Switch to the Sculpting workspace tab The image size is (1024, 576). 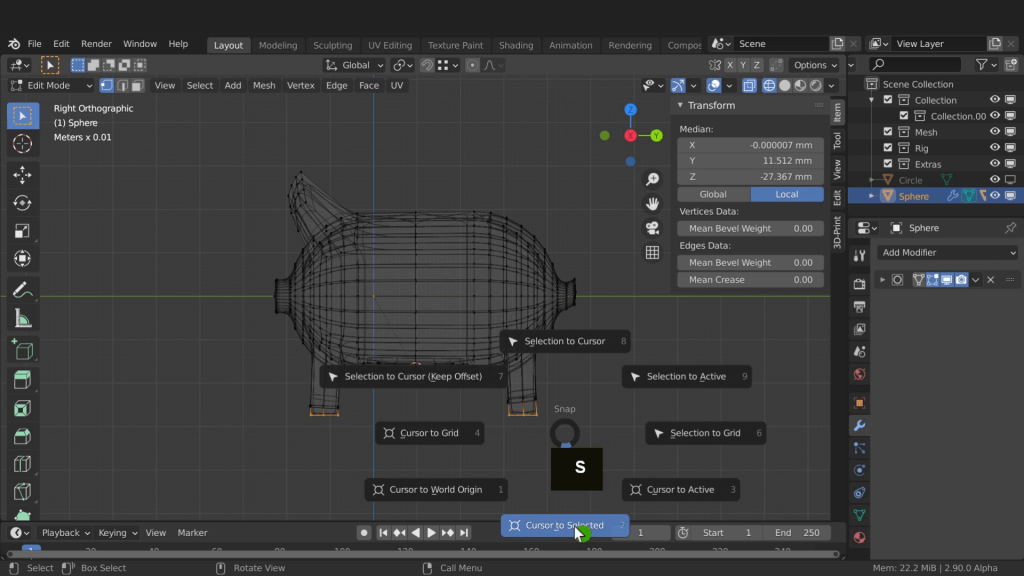[x=332, y=45]
